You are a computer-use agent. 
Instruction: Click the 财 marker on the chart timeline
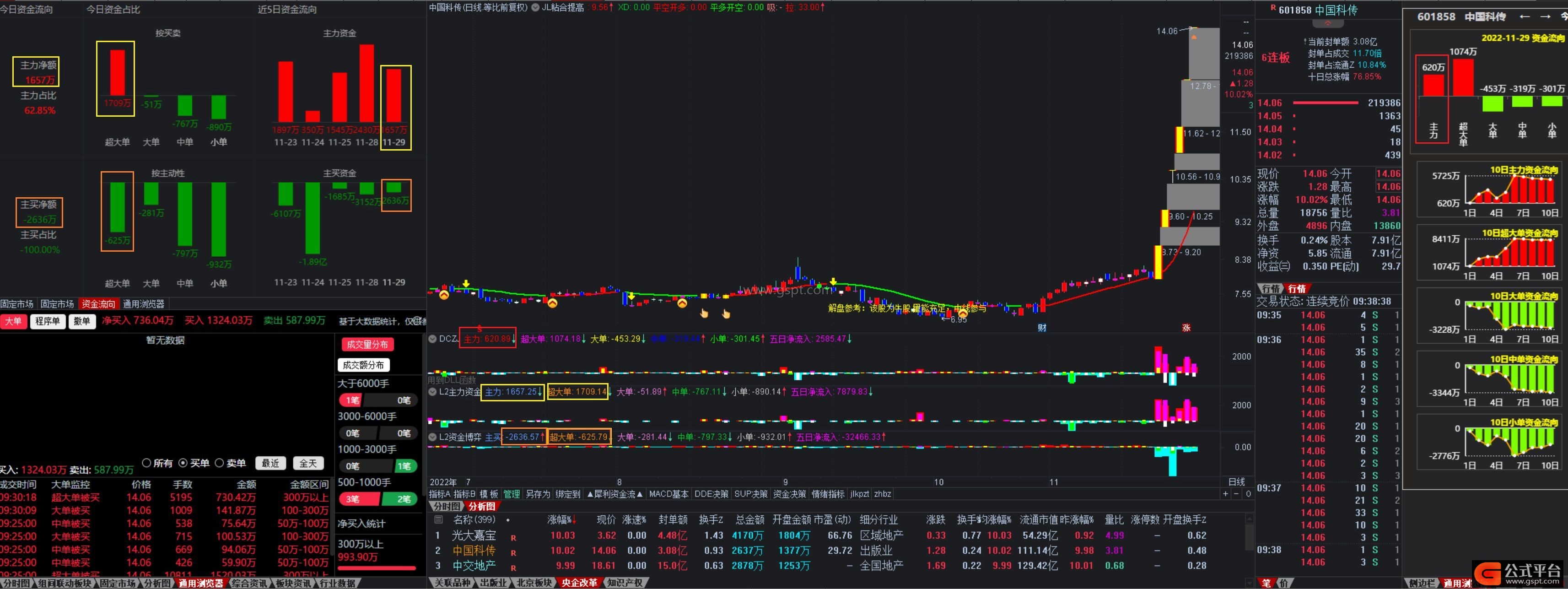point(1042,328)
